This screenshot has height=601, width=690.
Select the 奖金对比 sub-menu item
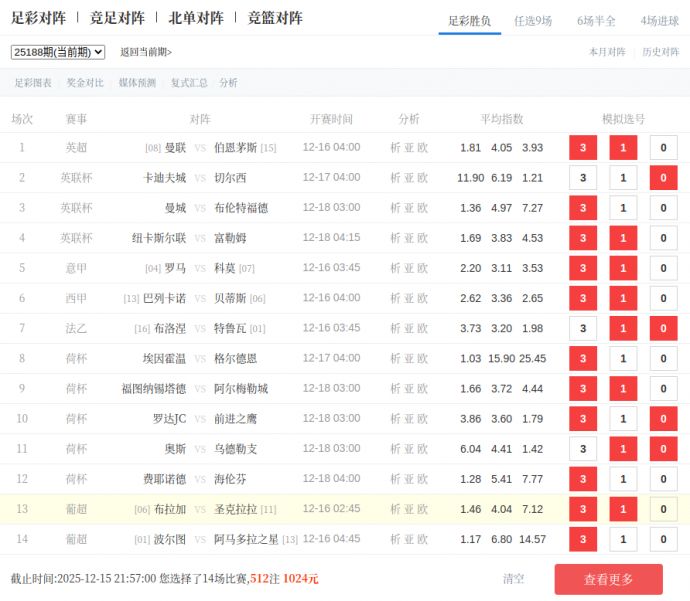point(85,83)
